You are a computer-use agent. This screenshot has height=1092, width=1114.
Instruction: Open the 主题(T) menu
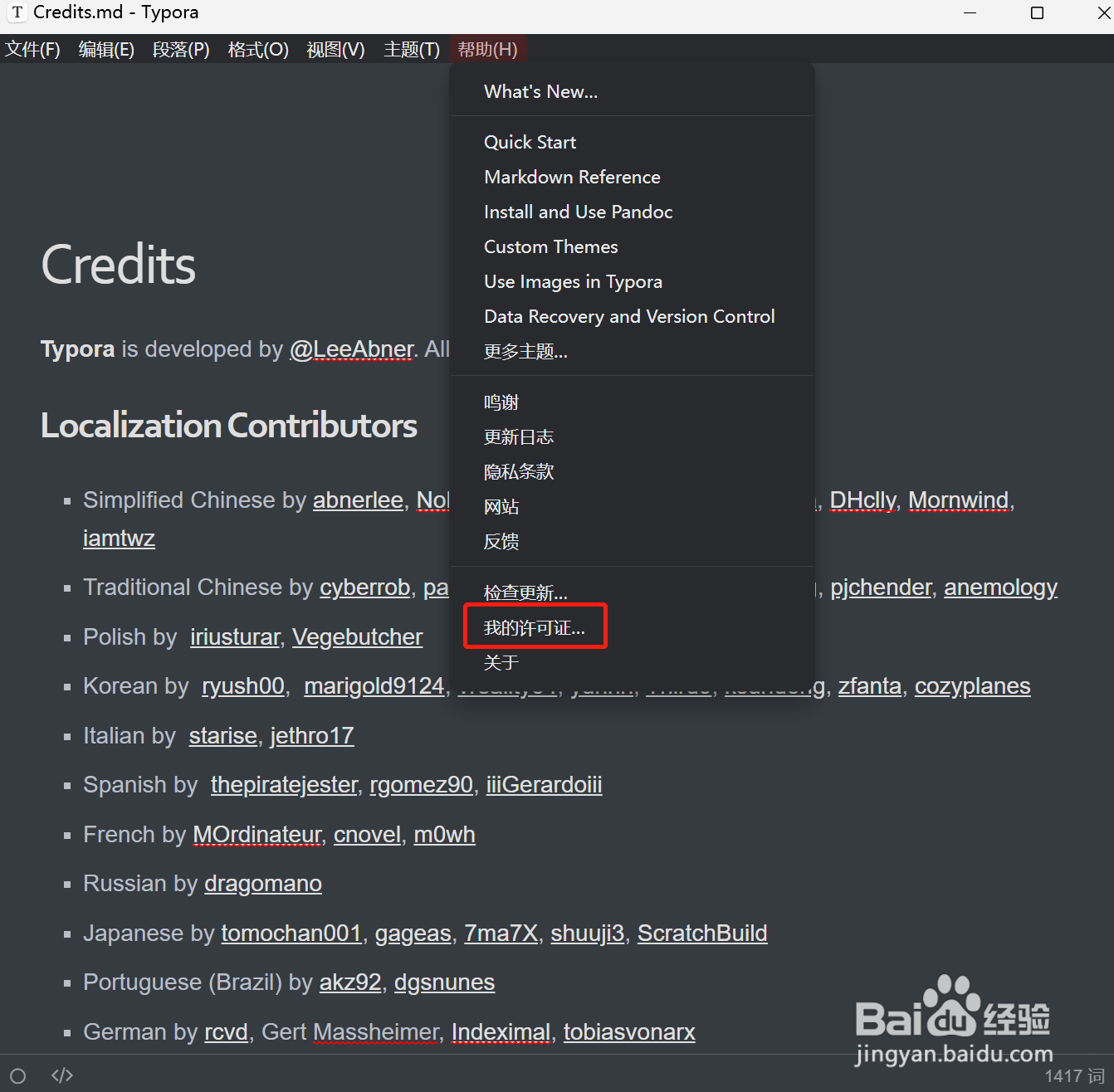pos(412,50)
